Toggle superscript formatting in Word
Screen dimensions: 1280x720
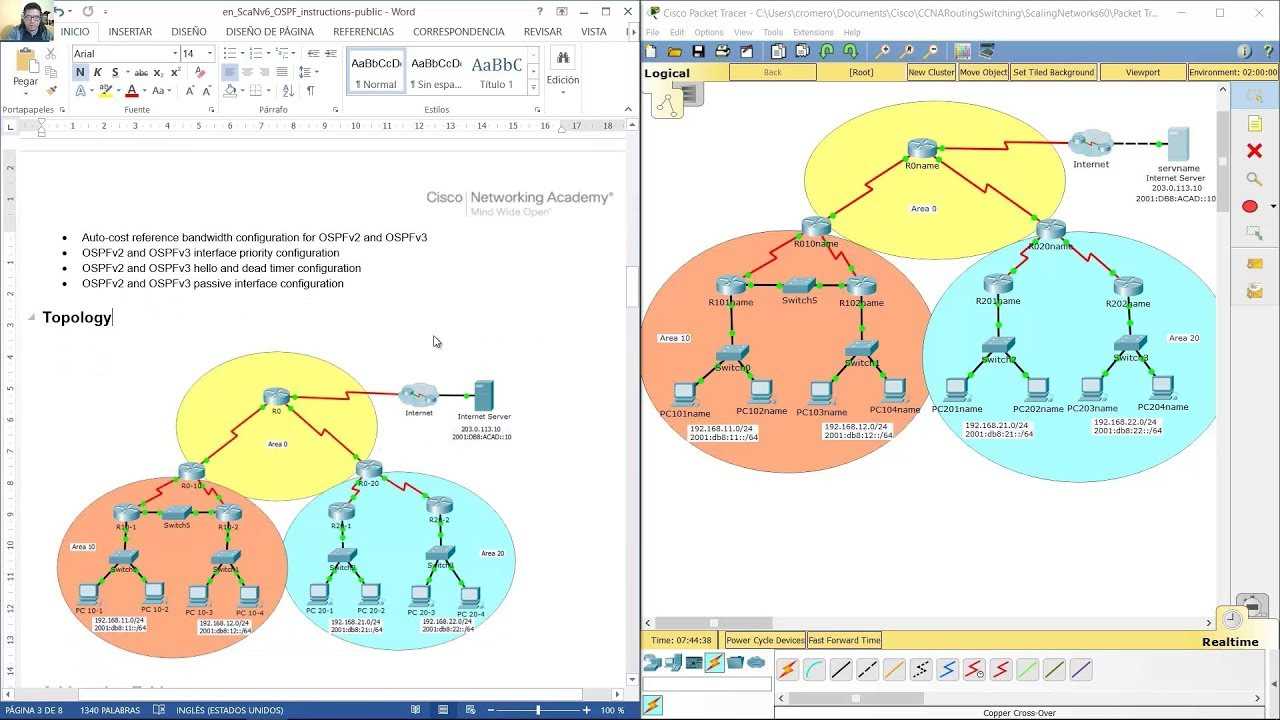pos(174,72)
